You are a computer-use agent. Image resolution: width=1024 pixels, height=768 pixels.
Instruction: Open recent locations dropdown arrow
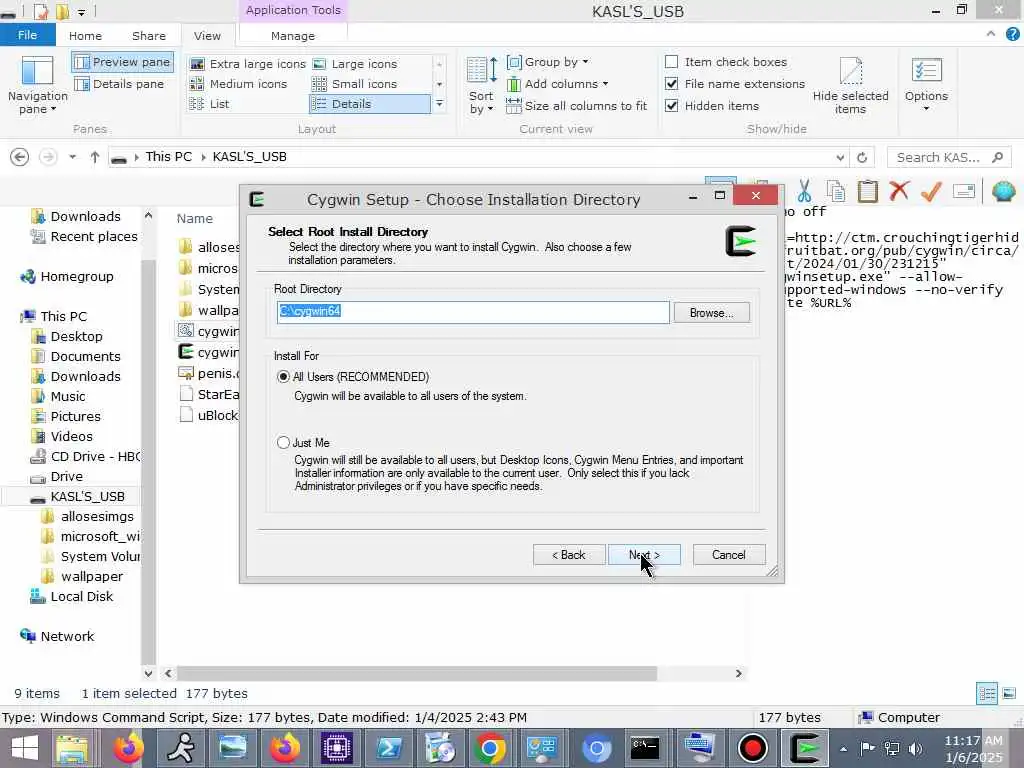click(72, 157)
